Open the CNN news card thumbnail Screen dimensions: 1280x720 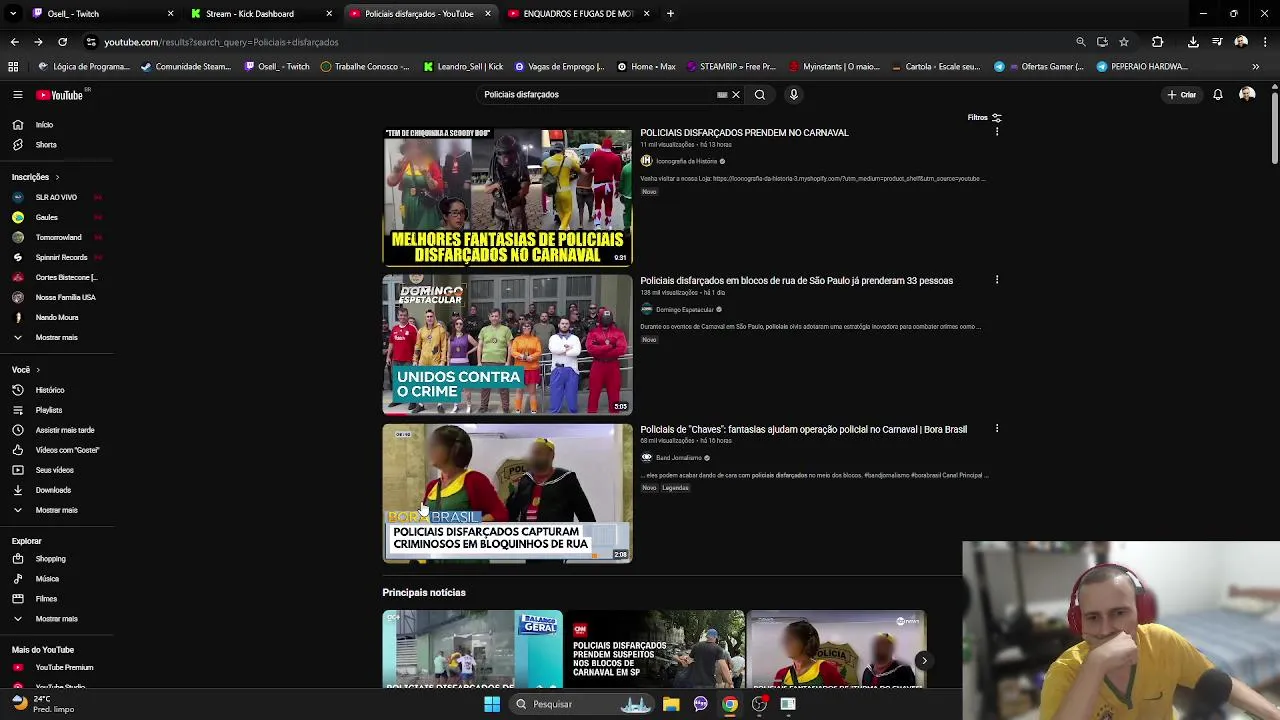point(655,649)
